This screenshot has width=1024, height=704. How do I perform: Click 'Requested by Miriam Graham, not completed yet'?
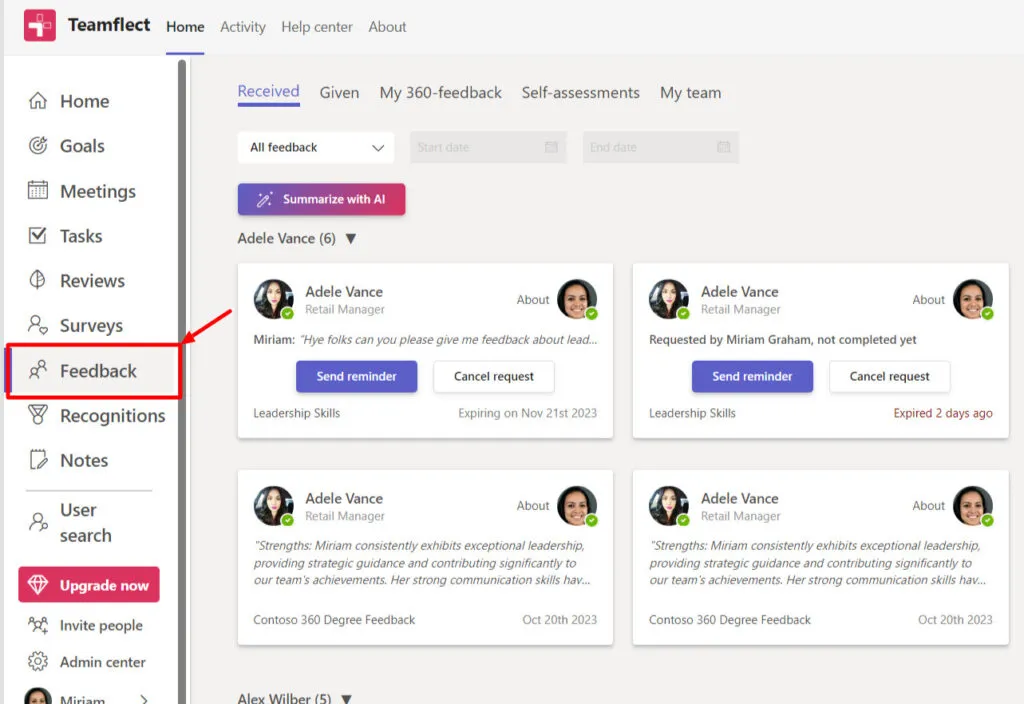click(x=782, y=340)
